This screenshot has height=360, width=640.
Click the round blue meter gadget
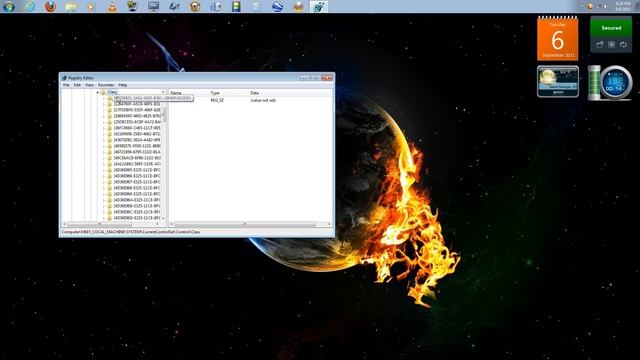(616, 83)
